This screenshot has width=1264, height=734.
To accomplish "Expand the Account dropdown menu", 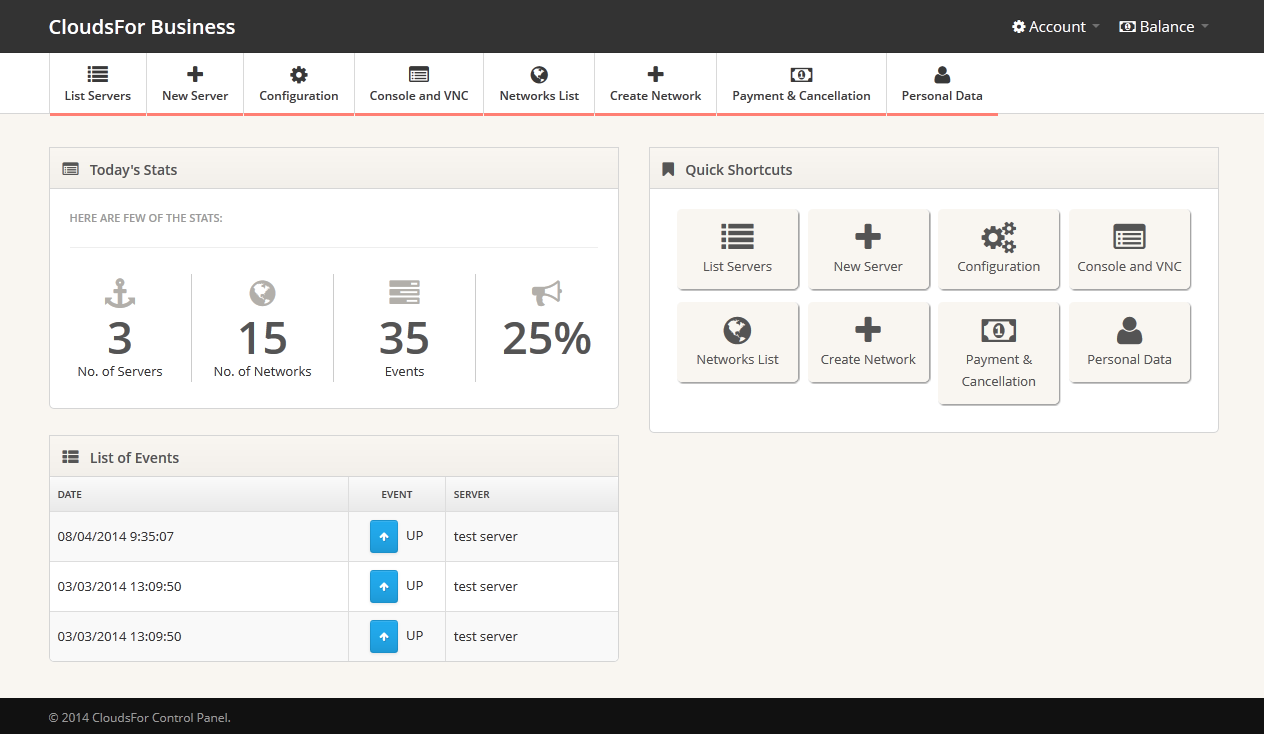I will pyautogui.click(x=1055, y=27).
